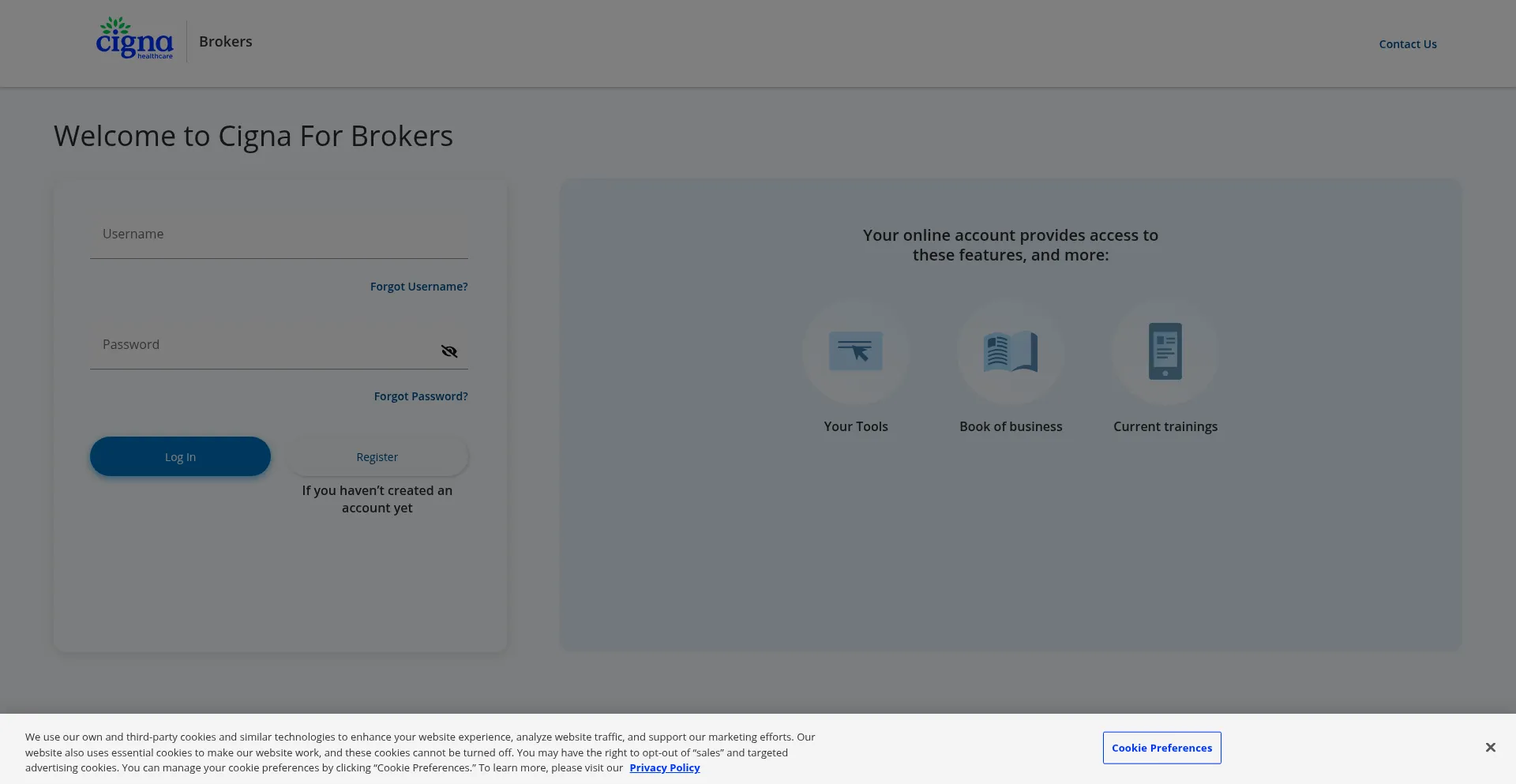Follow the Privacy Policy link

(664, 768)
